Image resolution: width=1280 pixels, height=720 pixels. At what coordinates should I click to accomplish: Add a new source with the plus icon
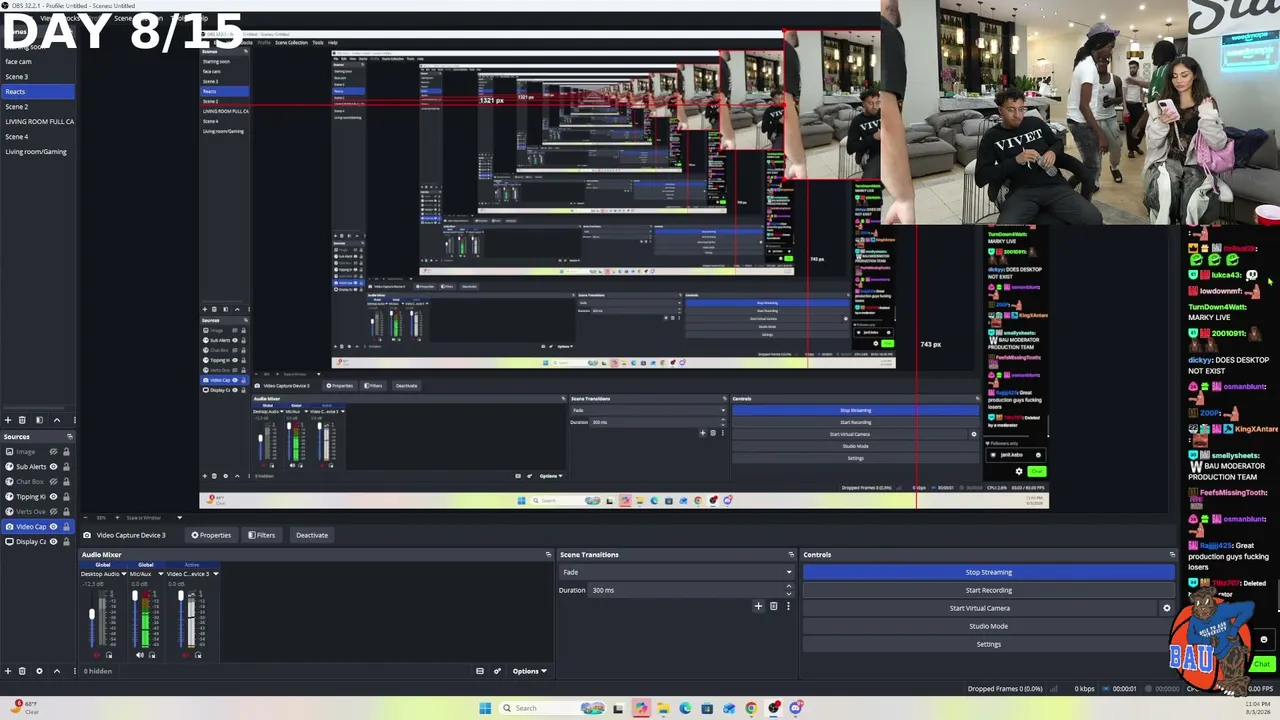point(8,671)
